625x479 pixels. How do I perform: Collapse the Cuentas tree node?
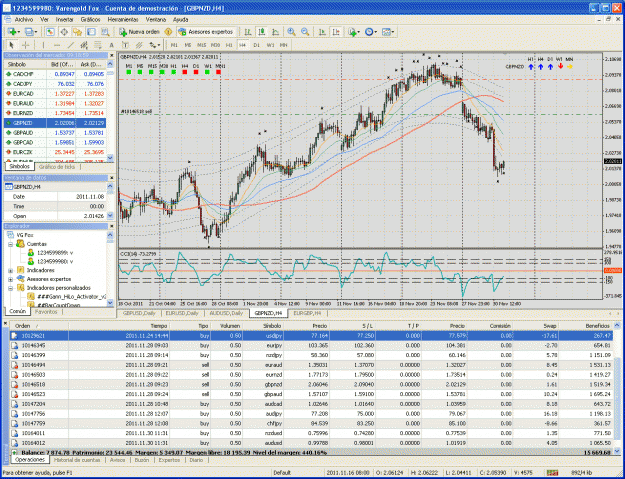pos(10,244)
